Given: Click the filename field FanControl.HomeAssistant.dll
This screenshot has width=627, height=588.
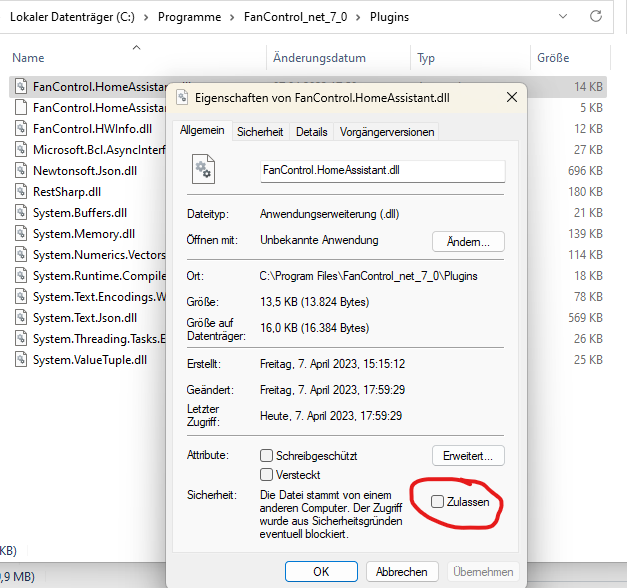Looking at the screenshot, I should [383, 171].
